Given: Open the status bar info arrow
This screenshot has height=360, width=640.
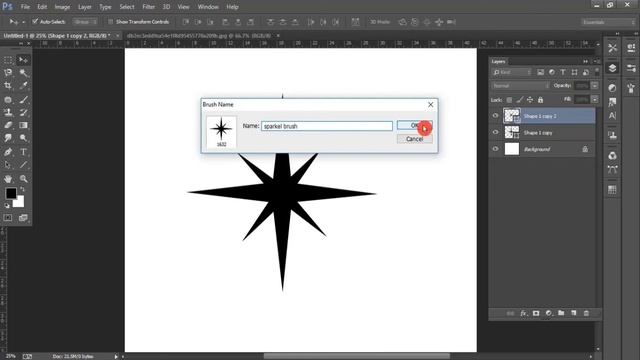Looking at the screenshot, I should (x=116, y=356).
